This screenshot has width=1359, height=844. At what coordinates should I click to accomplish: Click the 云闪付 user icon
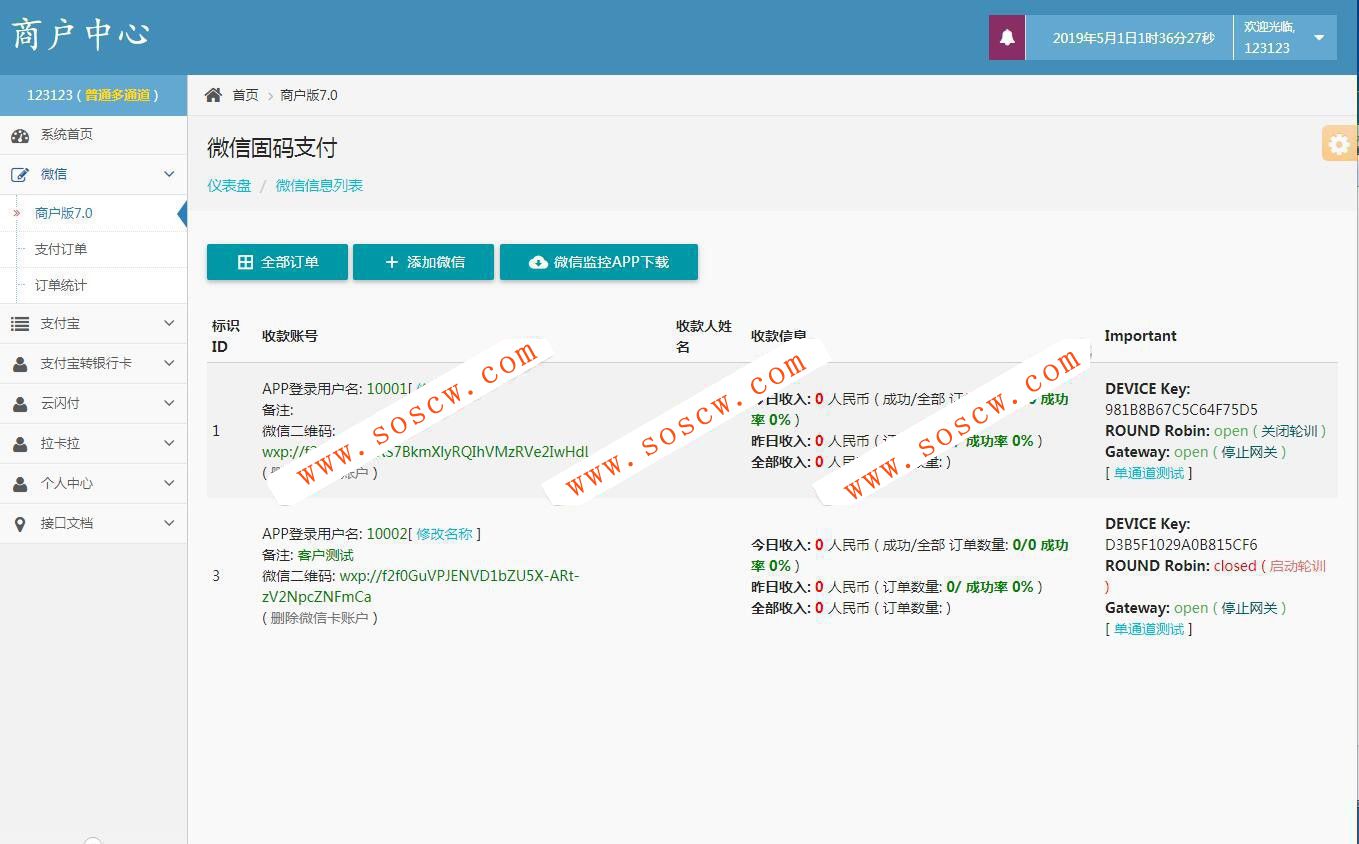click(x=20, y=404)
